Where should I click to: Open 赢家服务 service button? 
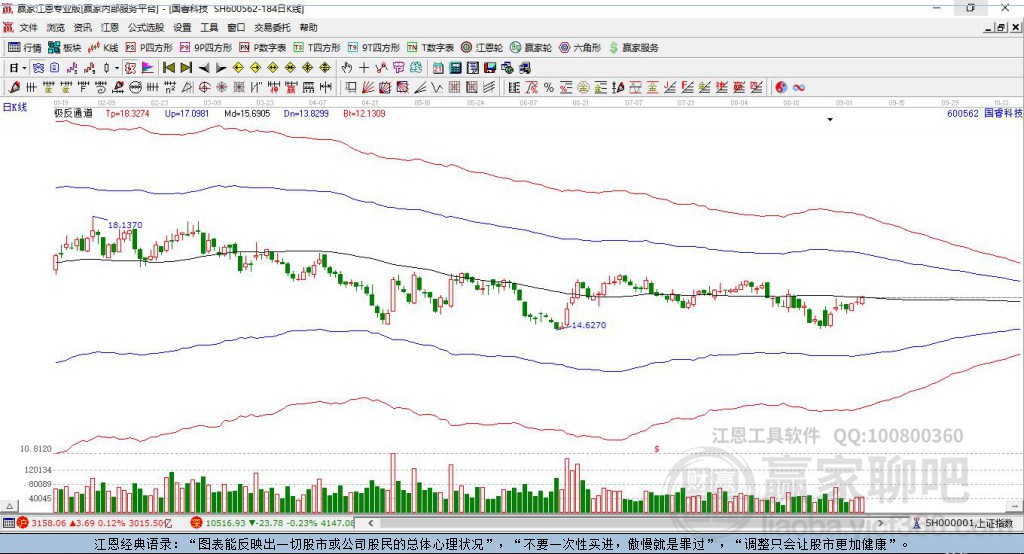[633, 48]
